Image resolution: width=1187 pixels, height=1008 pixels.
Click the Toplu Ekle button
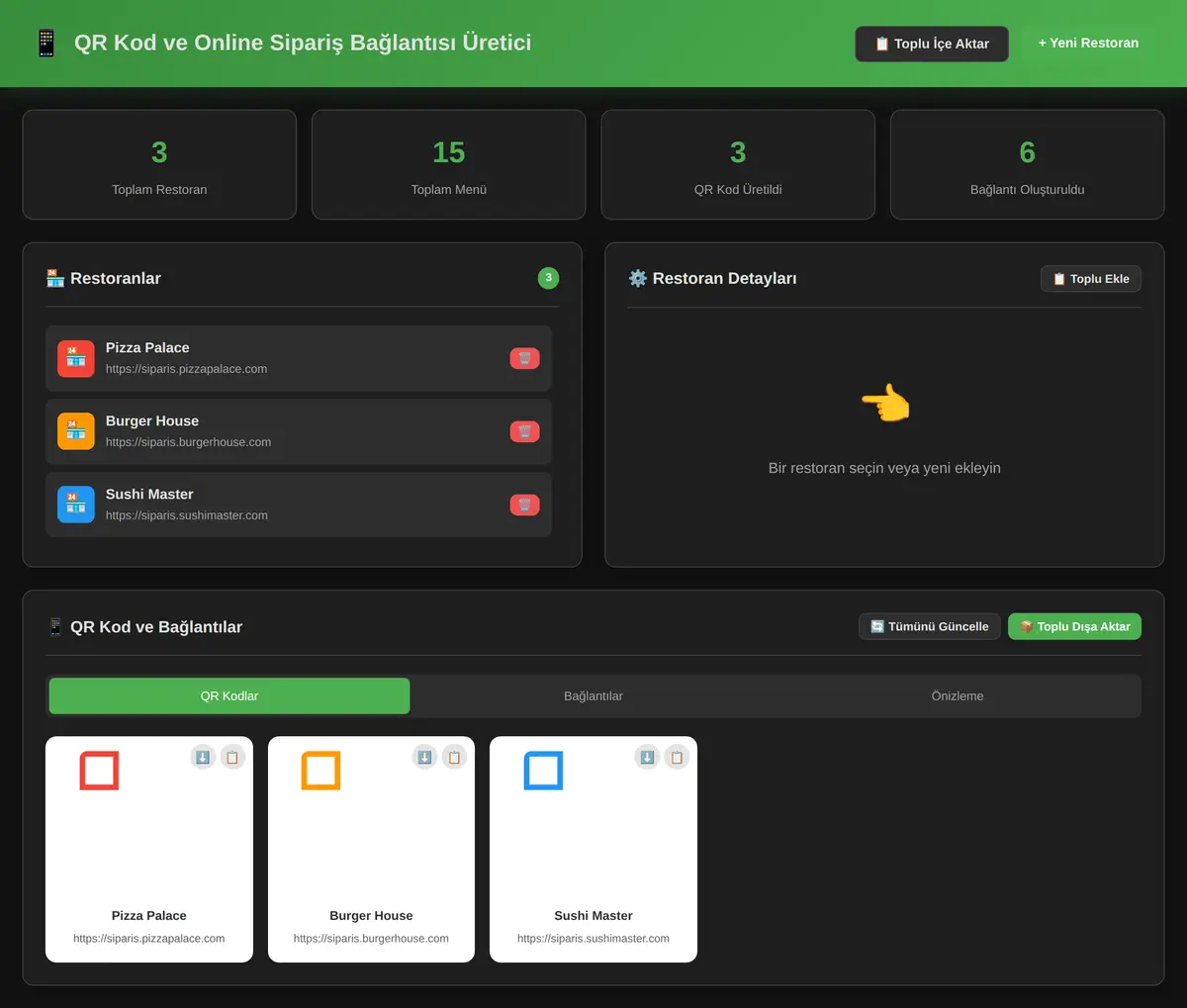click(1091, 279)
